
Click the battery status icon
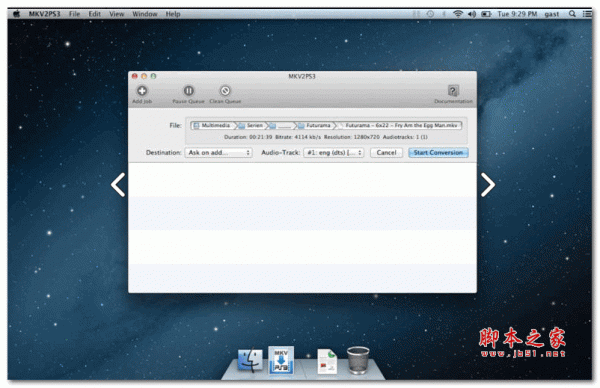pos(486,14)
